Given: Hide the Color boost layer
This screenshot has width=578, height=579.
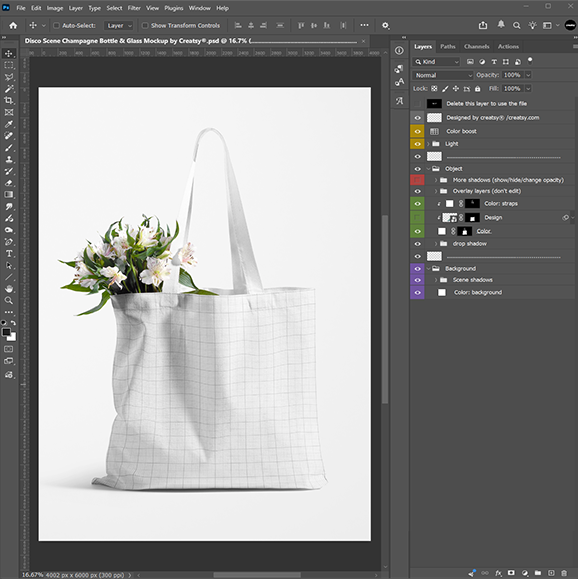Looking at the screenshot, I should point(417,131).
